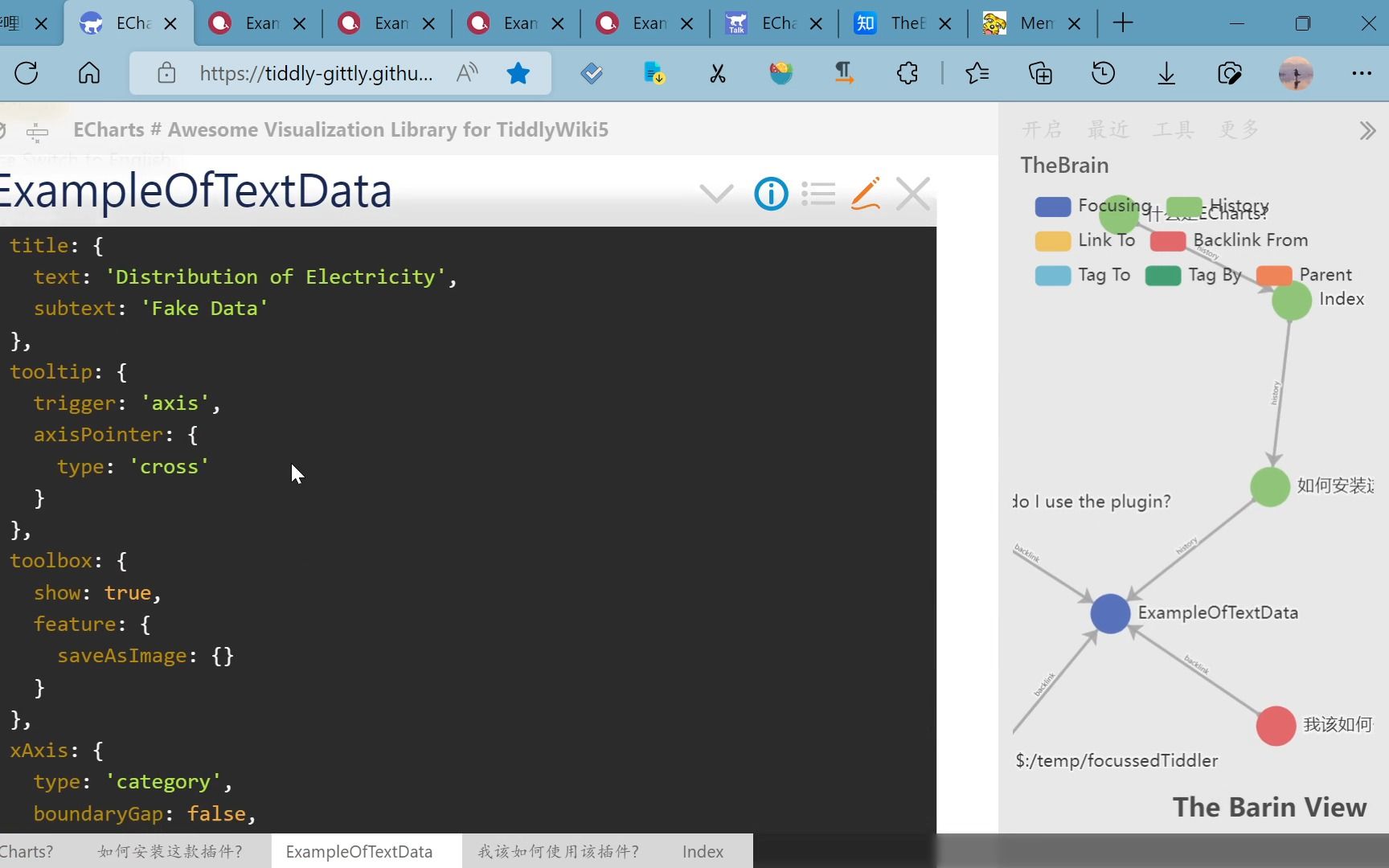Click the scissors web clipper extension
Screen dimensions: 1389x868
point(718,73)
